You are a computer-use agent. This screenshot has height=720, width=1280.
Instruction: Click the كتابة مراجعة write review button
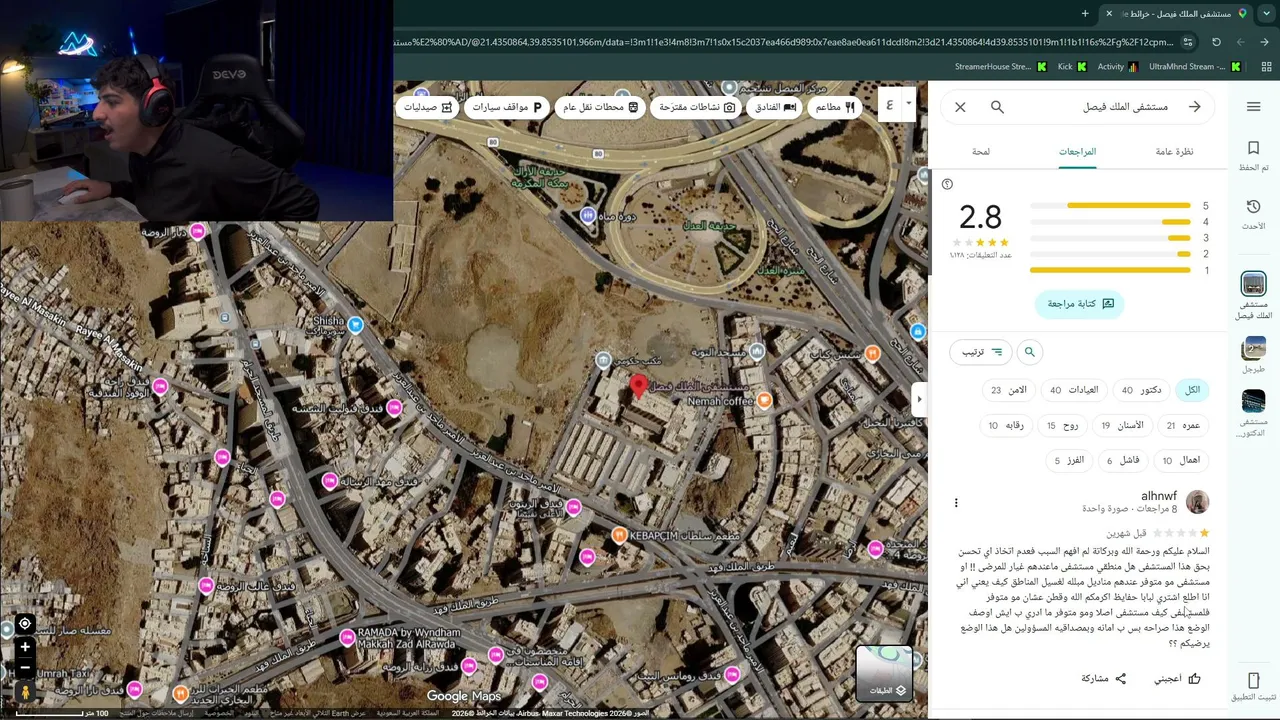1080,304
